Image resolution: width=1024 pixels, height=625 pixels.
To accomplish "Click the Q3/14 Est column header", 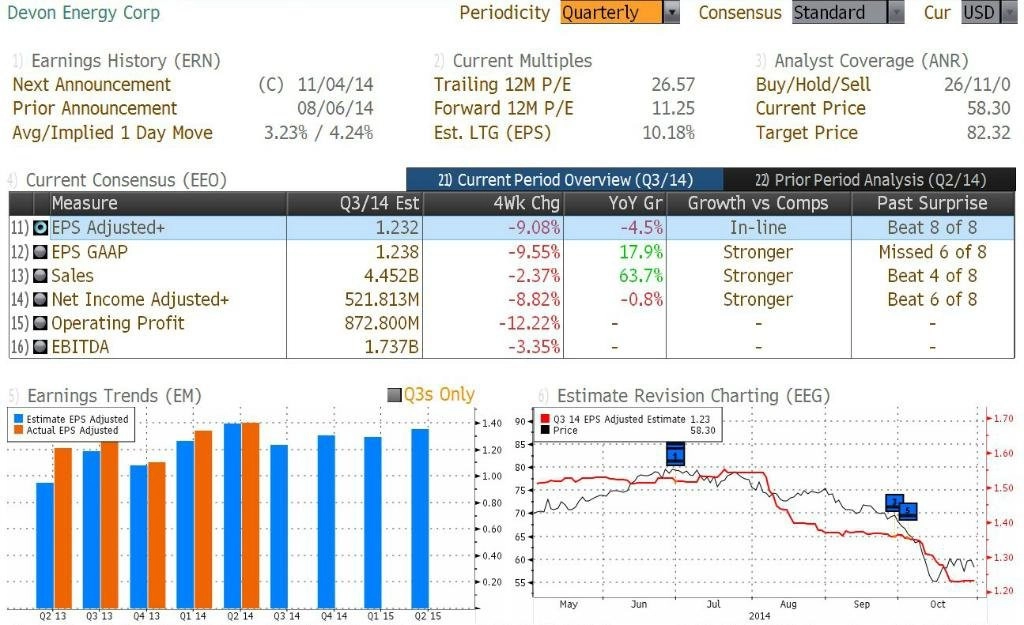I will pyautogui.click(x=355, y=203).
